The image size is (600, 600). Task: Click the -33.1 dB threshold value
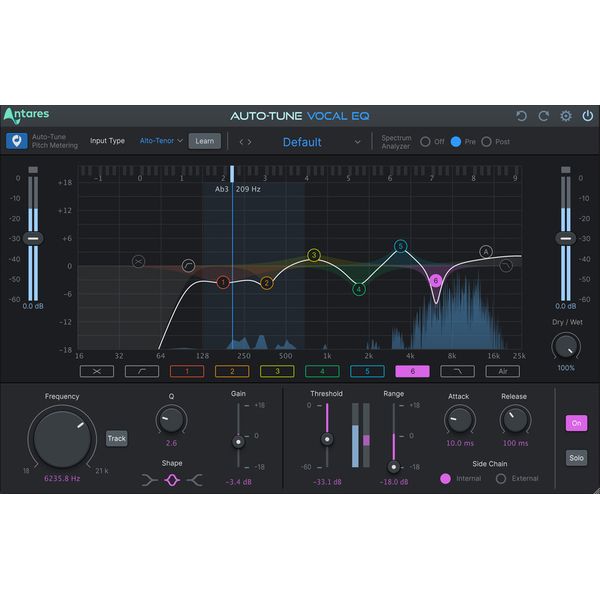point(327,482)
